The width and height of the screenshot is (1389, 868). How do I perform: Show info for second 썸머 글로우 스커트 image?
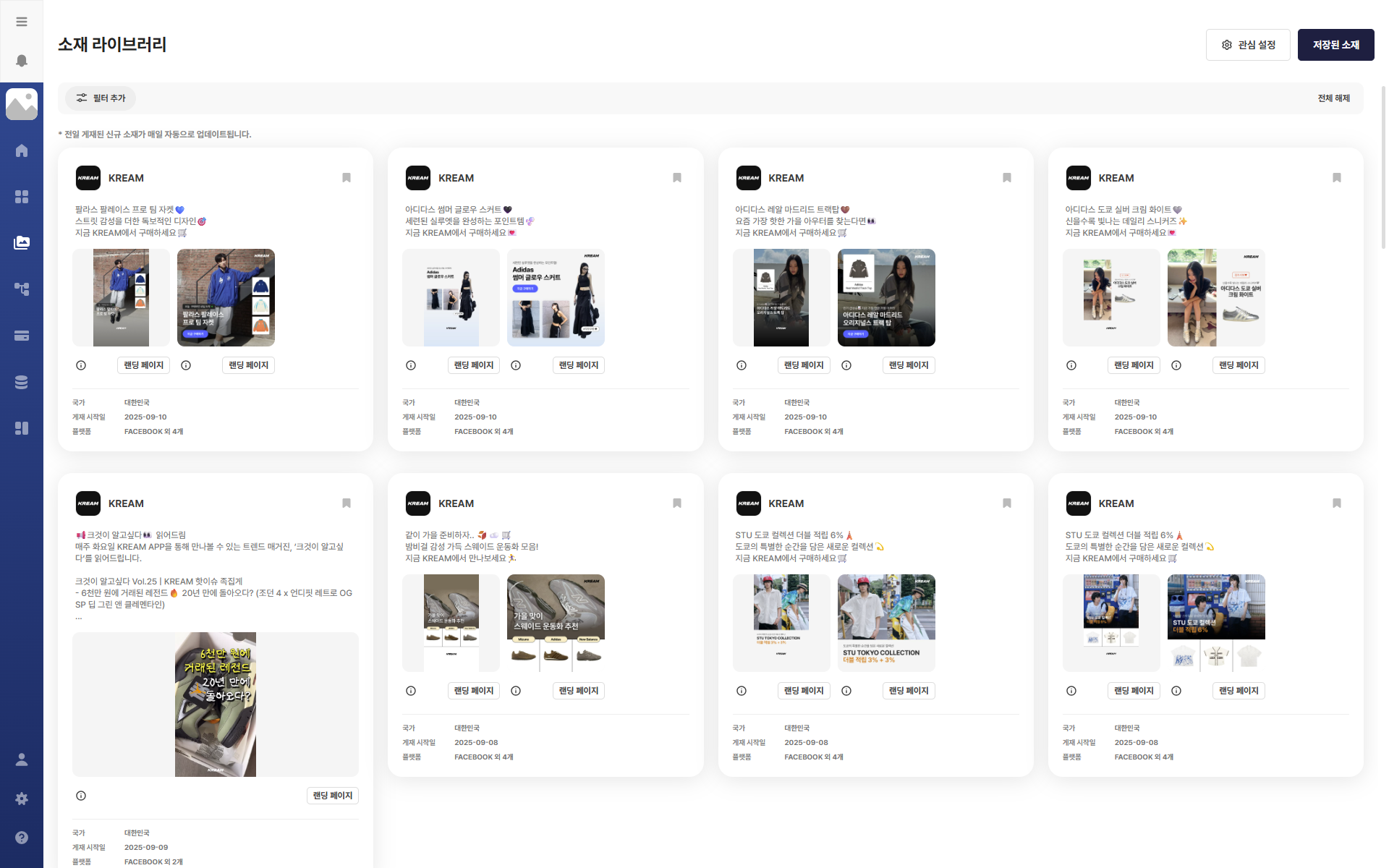tap(516, 365)
